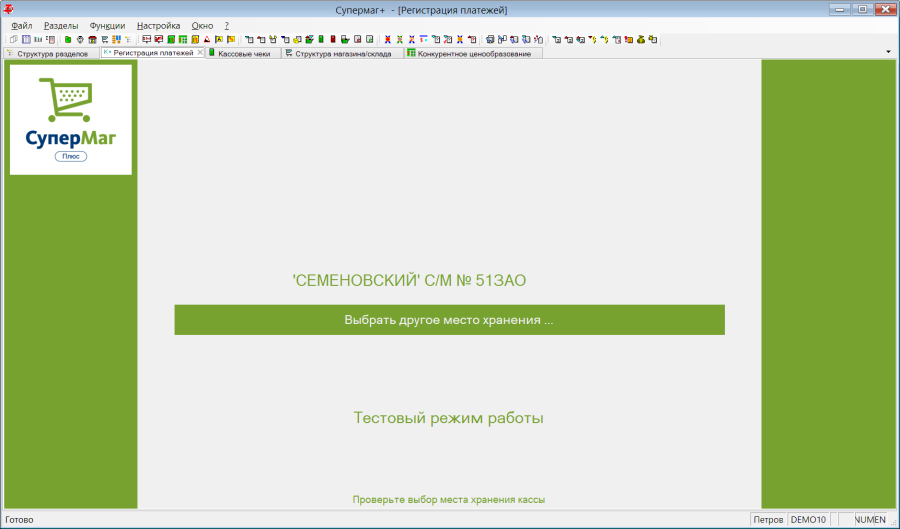Click the shopping cart toolbar icon

104,40
